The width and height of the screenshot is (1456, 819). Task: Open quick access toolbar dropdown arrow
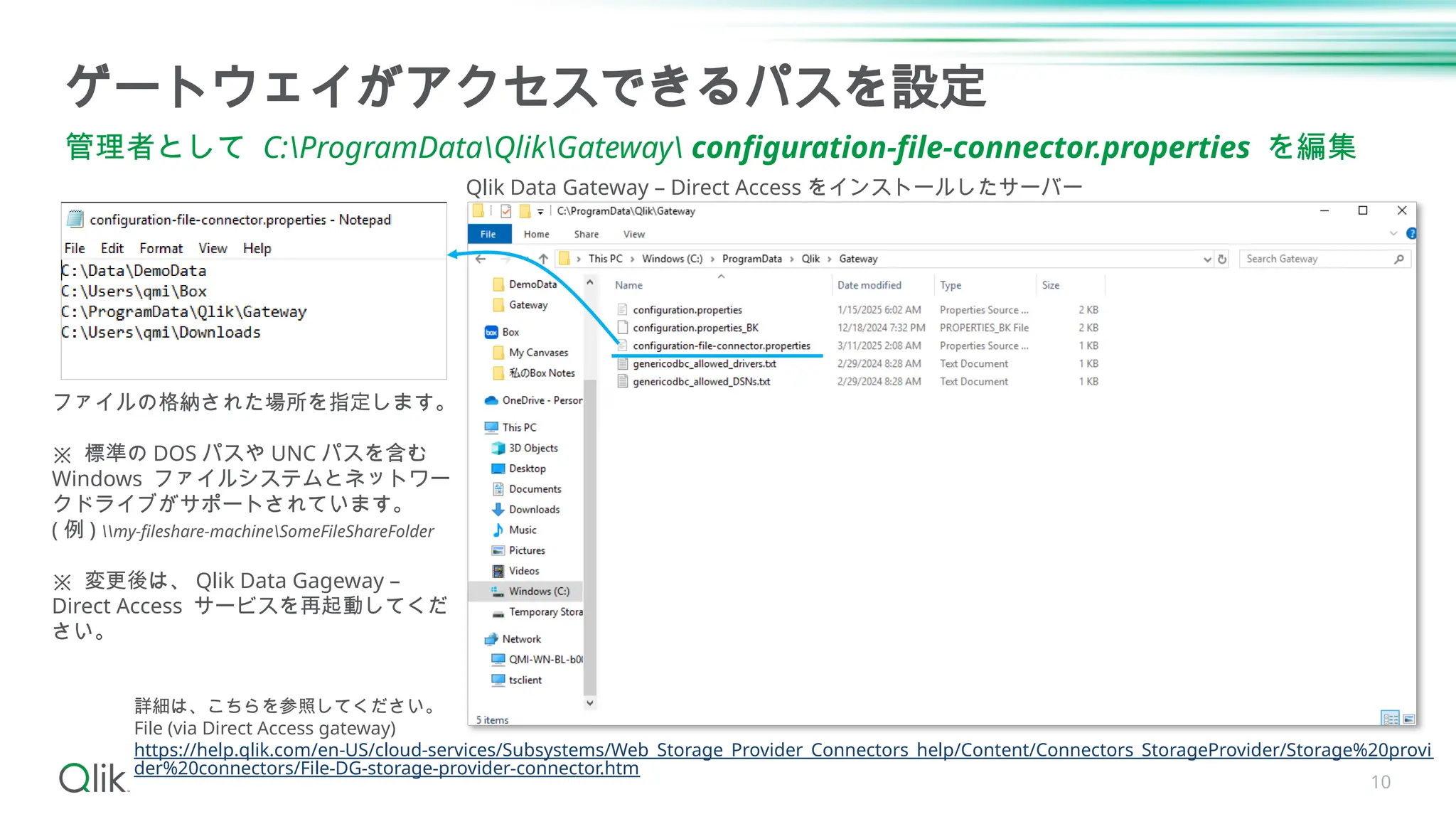[x=540, y=211]
